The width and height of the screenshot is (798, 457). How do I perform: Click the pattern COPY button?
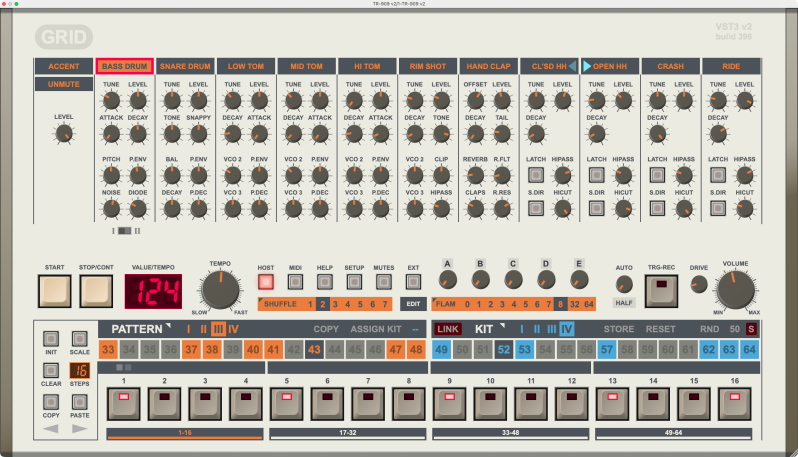point(326,329)
